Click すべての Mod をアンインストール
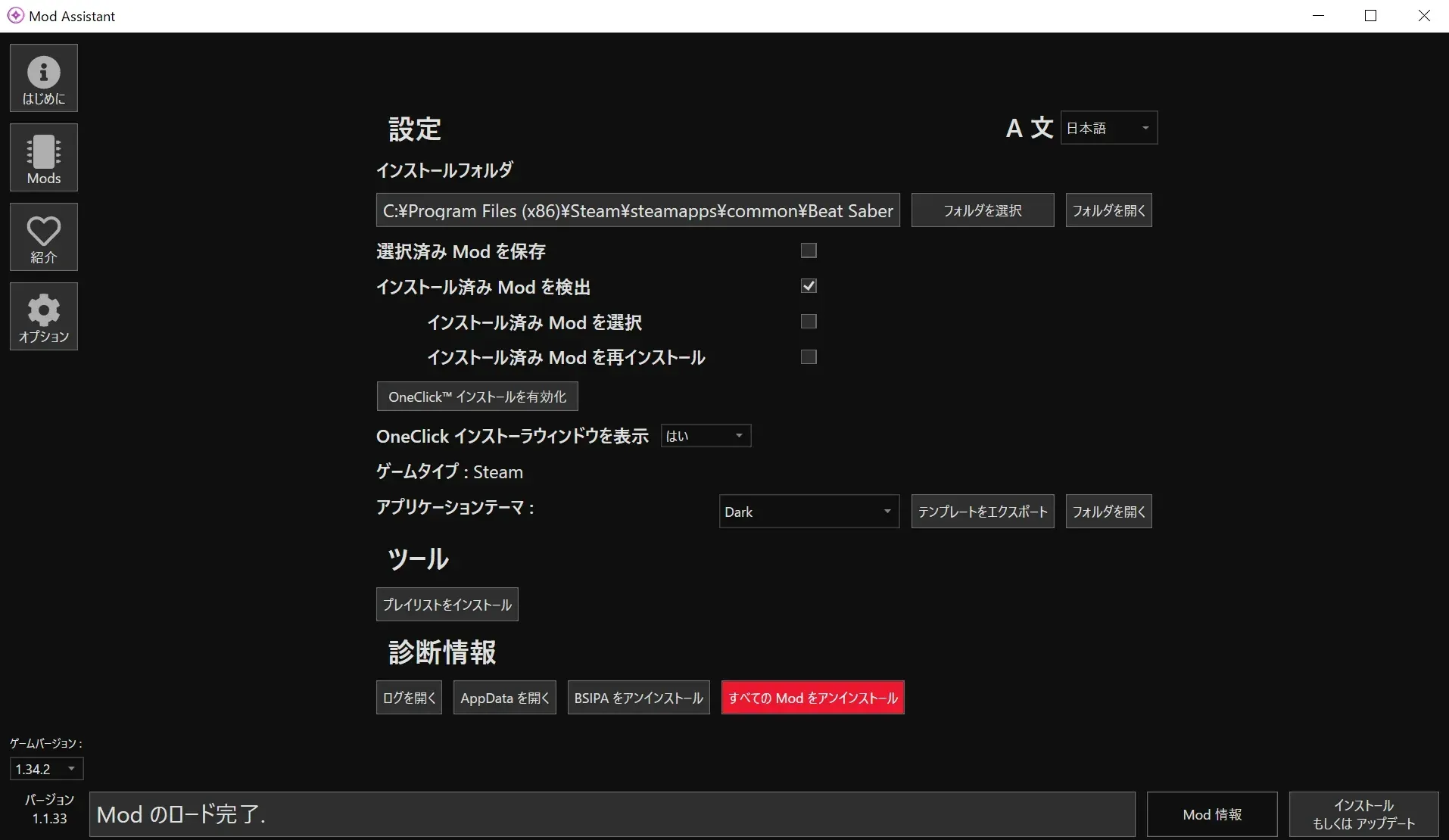Viewport: 1449px width, 840px height. tap(812, 697)
